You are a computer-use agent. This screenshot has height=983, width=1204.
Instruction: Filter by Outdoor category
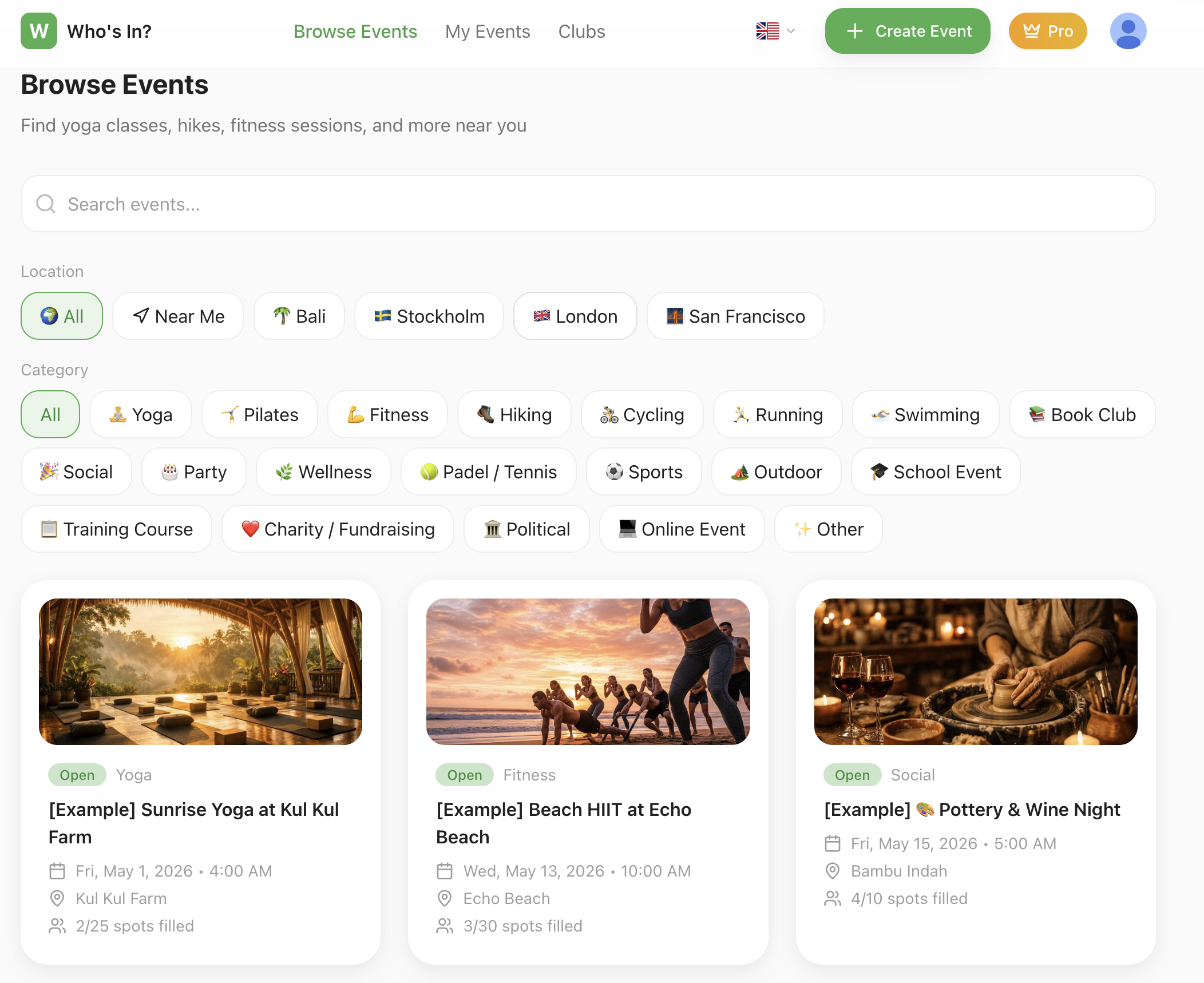click(777, 471)
